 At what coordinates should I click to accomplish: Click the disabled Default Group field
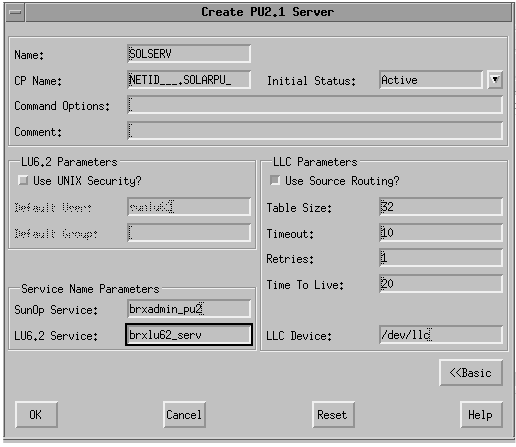tap(189, 233)
